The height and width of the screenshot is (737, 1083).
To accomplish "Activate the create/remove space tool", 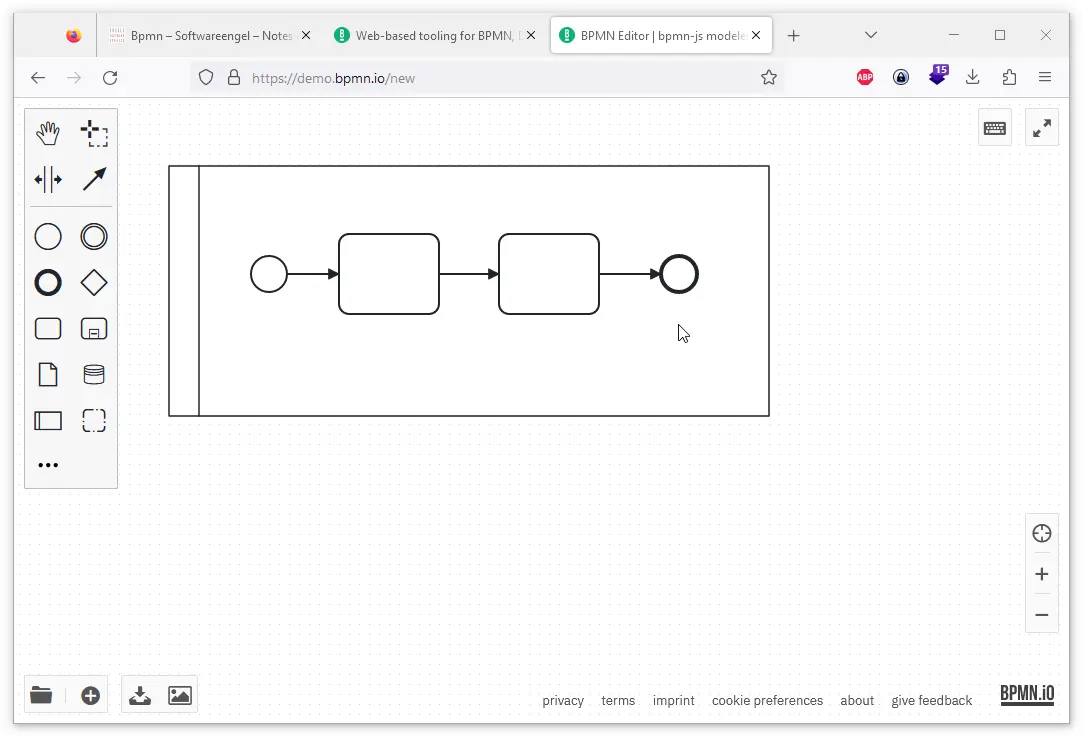I will pos(48,180).
